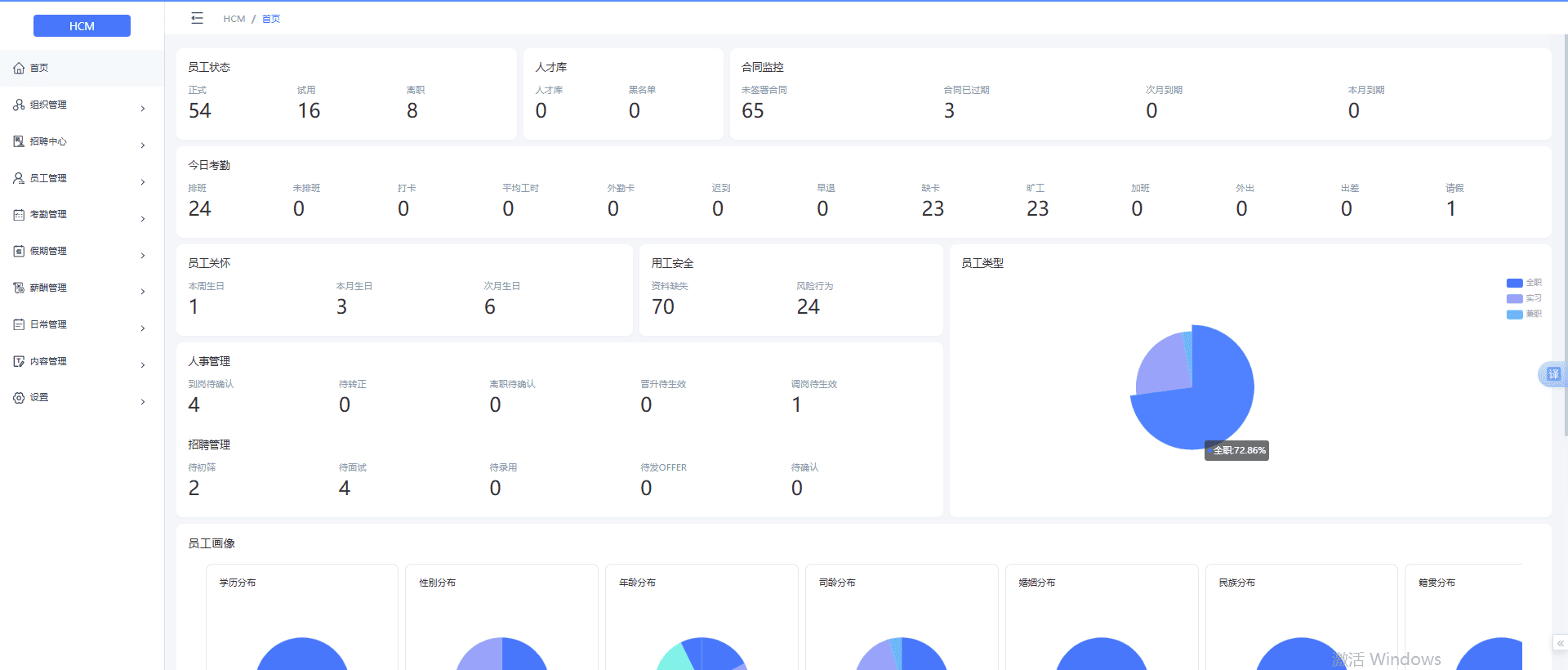The height and width of the screenshot is (670, 1568).
Task: Expand the 假期管理 chevron arrow
Action: coord(143,256)
